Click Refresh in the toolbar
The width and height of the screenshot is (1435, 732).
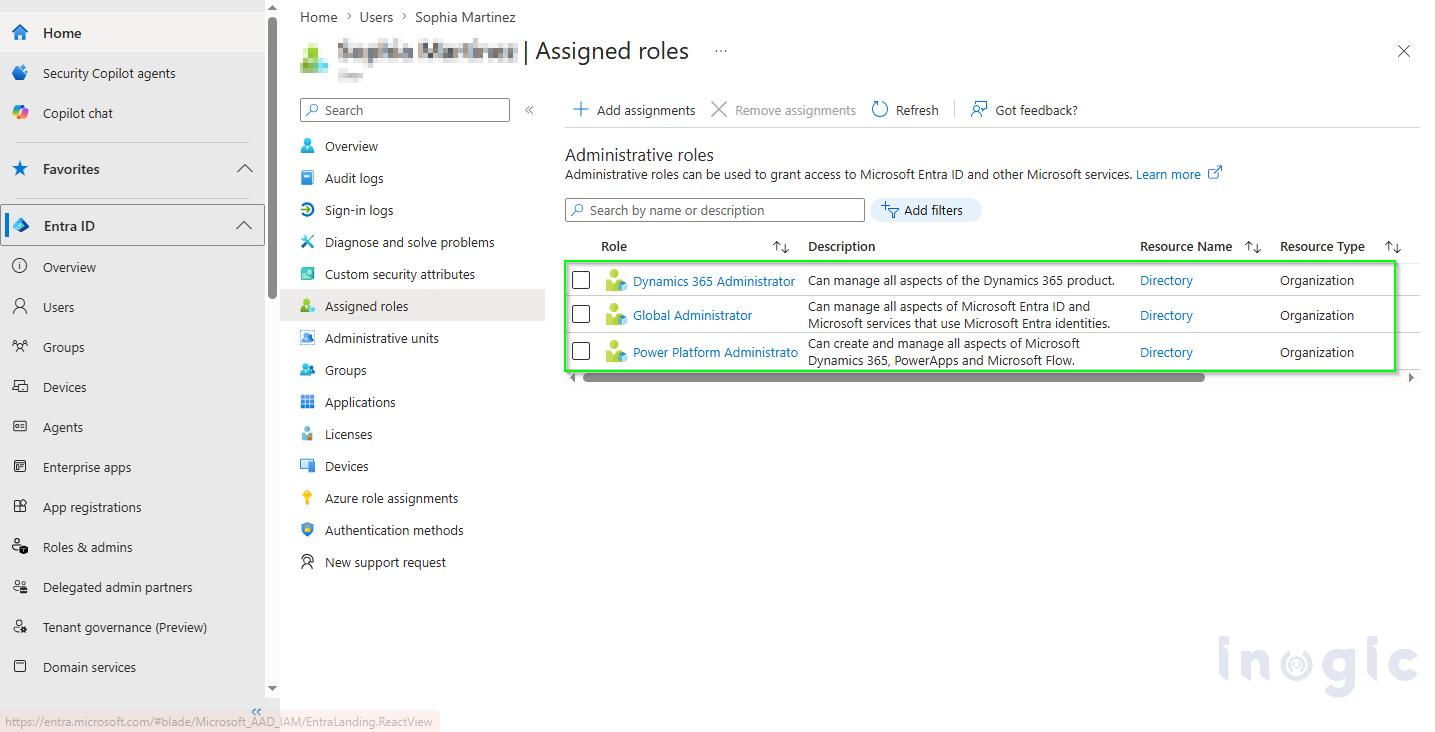coord(905,110)
